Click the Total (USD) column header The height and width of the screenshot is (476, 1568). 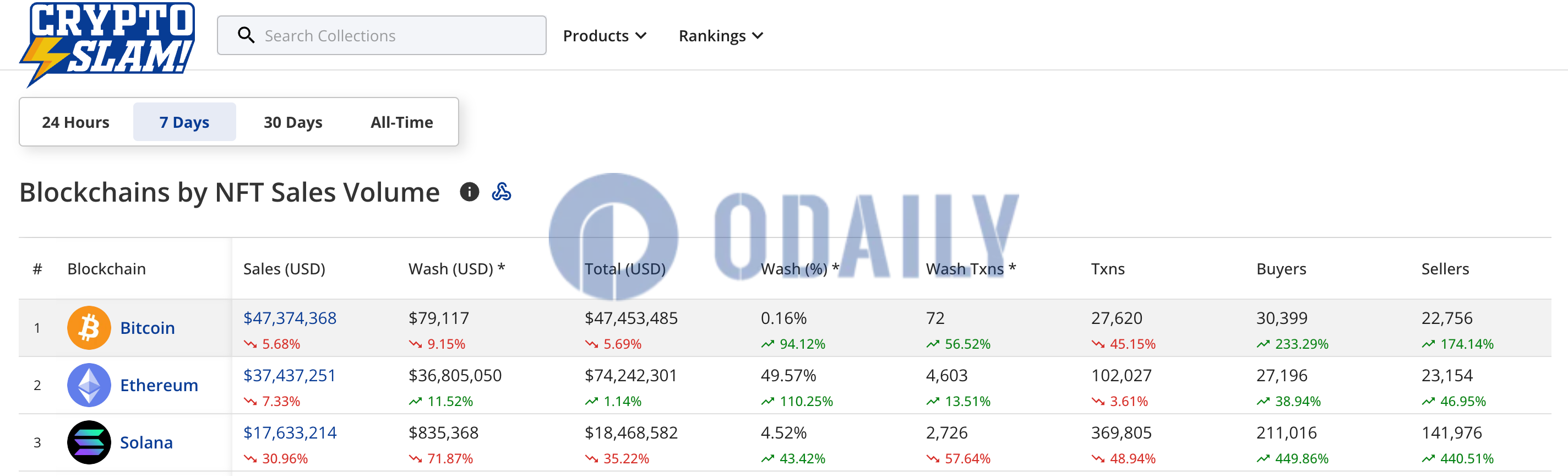coord(625,269)
